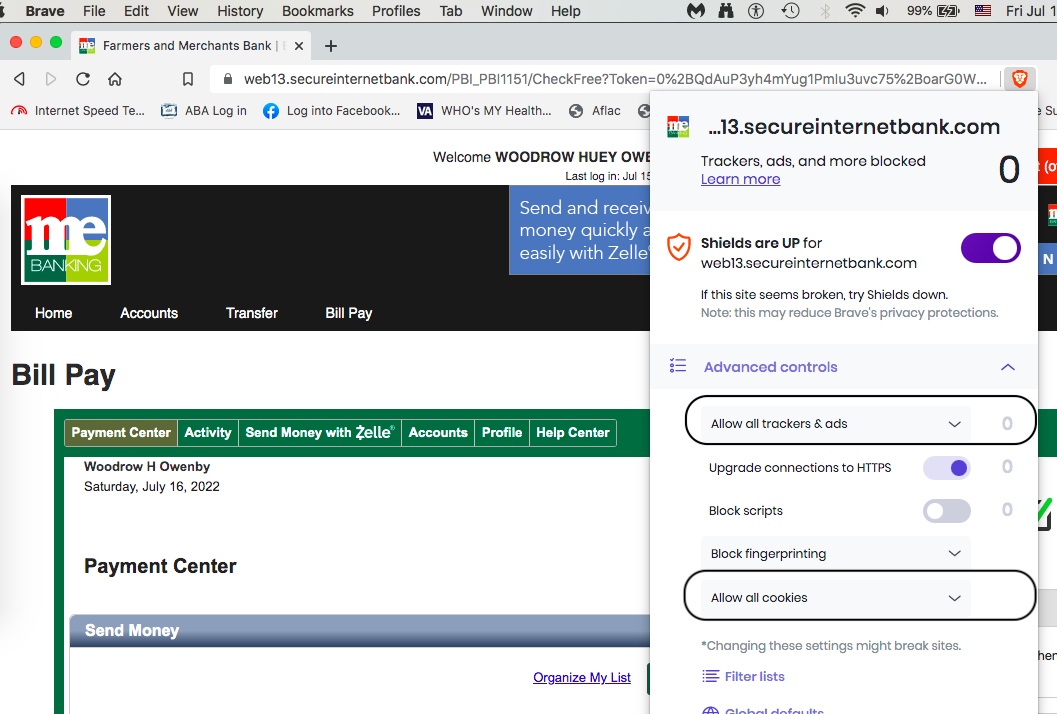
Task: Open the Window menu
Action: (506, 11)
